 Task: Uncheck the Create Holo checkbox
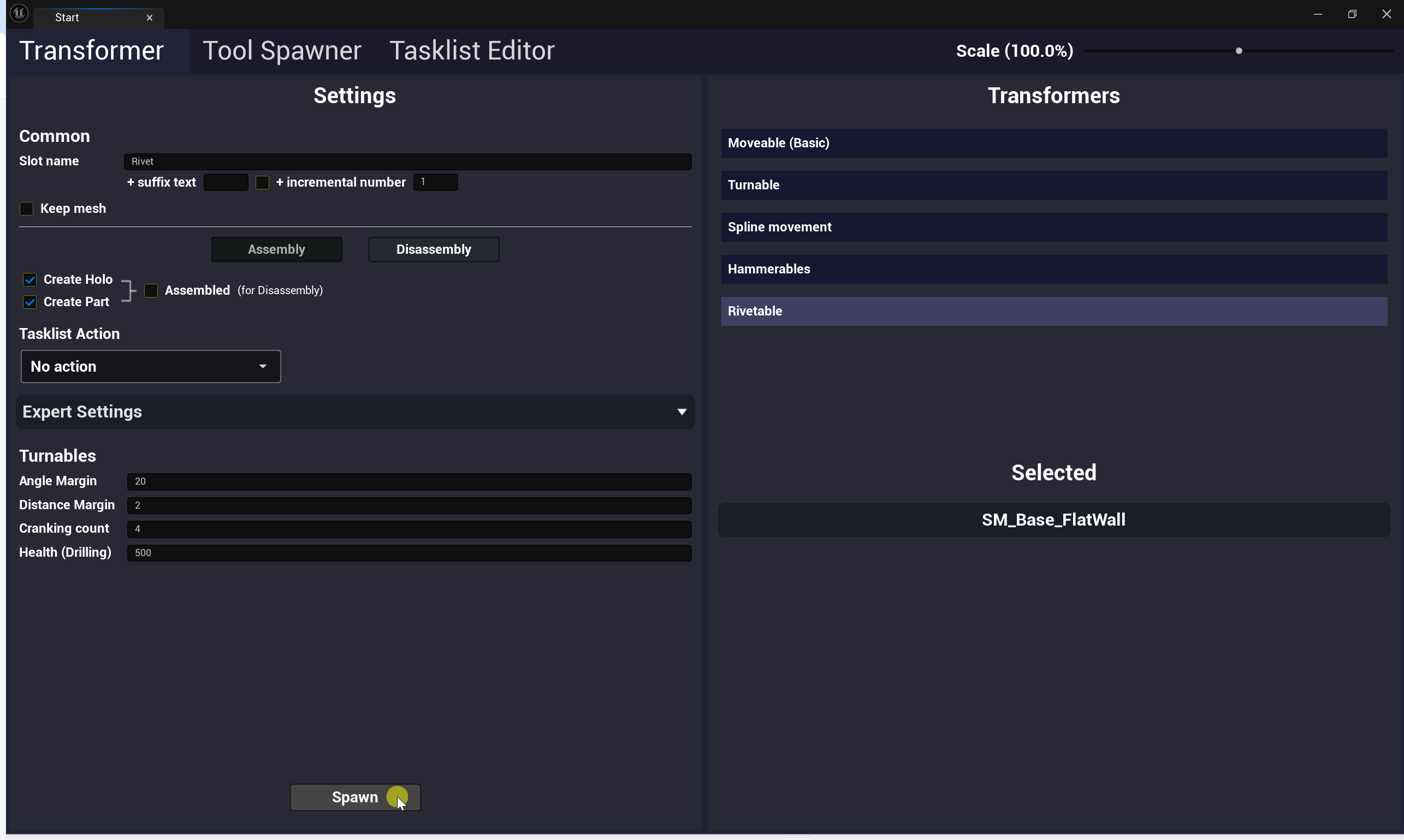[x=30, y=279]
